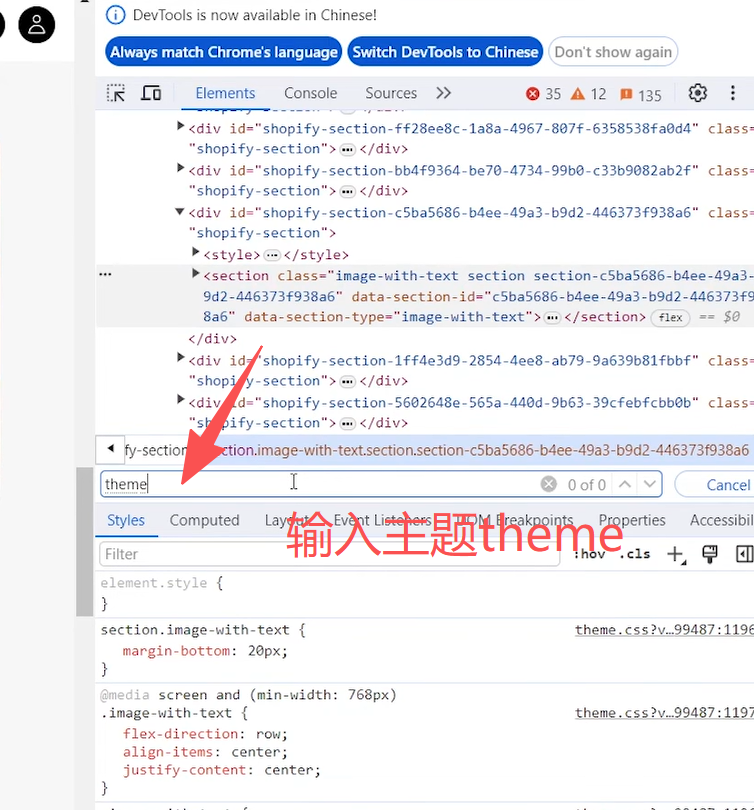
Task: Click align-items property in styles
Action: pos(167,752)
